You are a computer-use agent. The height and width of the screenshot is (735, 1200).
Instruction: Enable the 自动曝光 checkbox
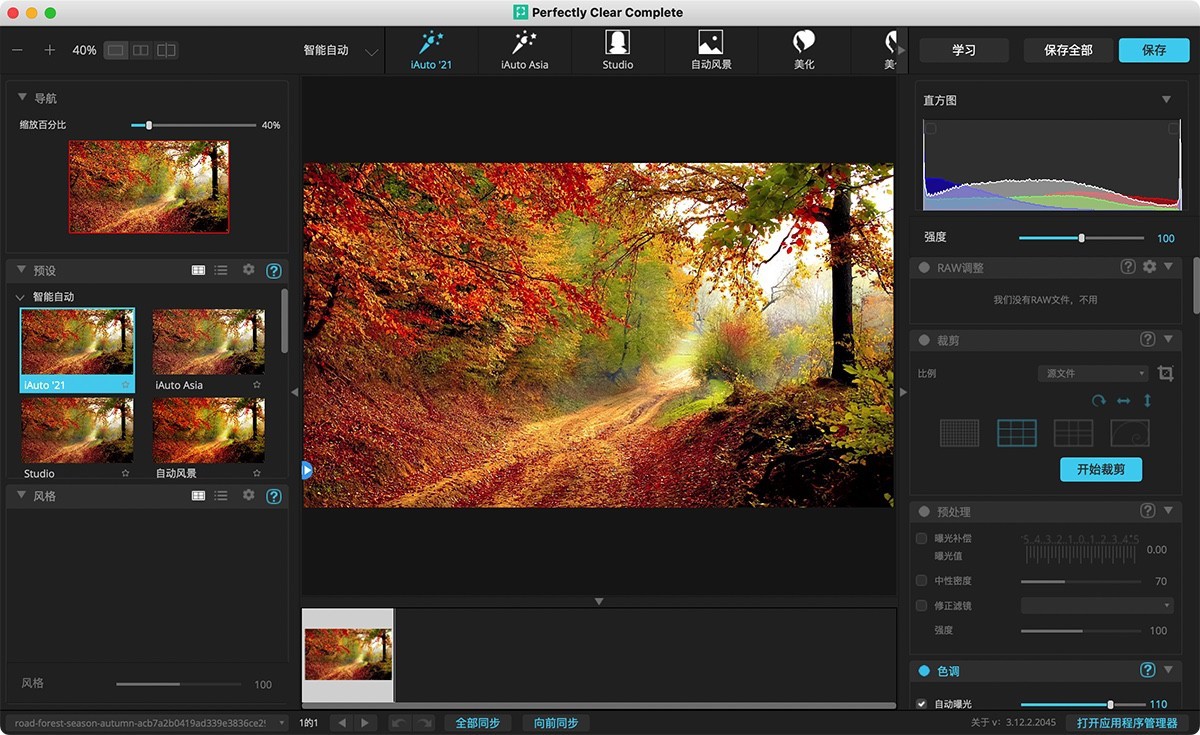(x=921, y=703)
